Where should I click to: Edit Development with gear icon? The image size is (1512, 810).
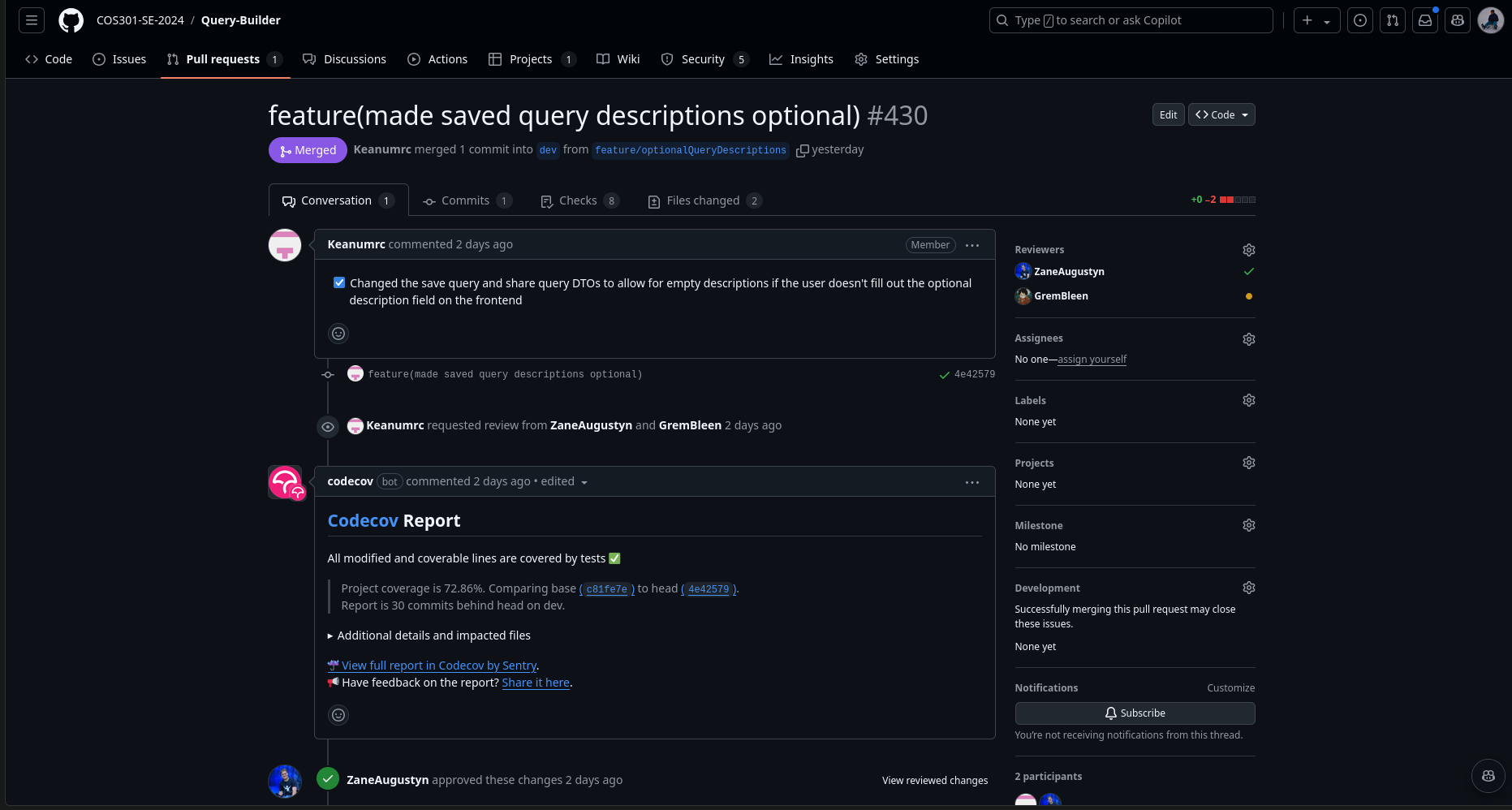pyautogui.click(x=1249, y=588)
